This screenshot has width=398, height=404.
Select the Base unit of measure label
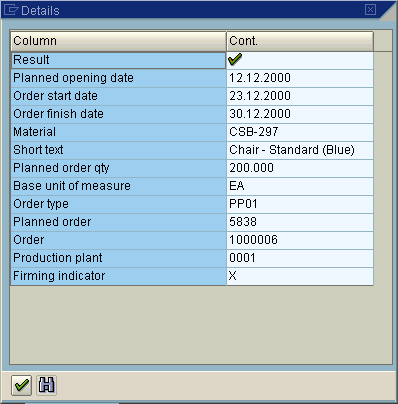[118, 186]
